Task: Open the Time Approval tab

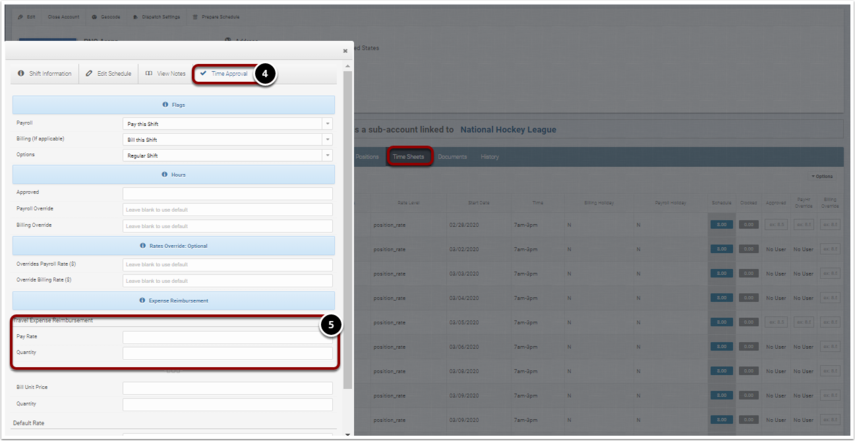Action: tap(224, 74)
